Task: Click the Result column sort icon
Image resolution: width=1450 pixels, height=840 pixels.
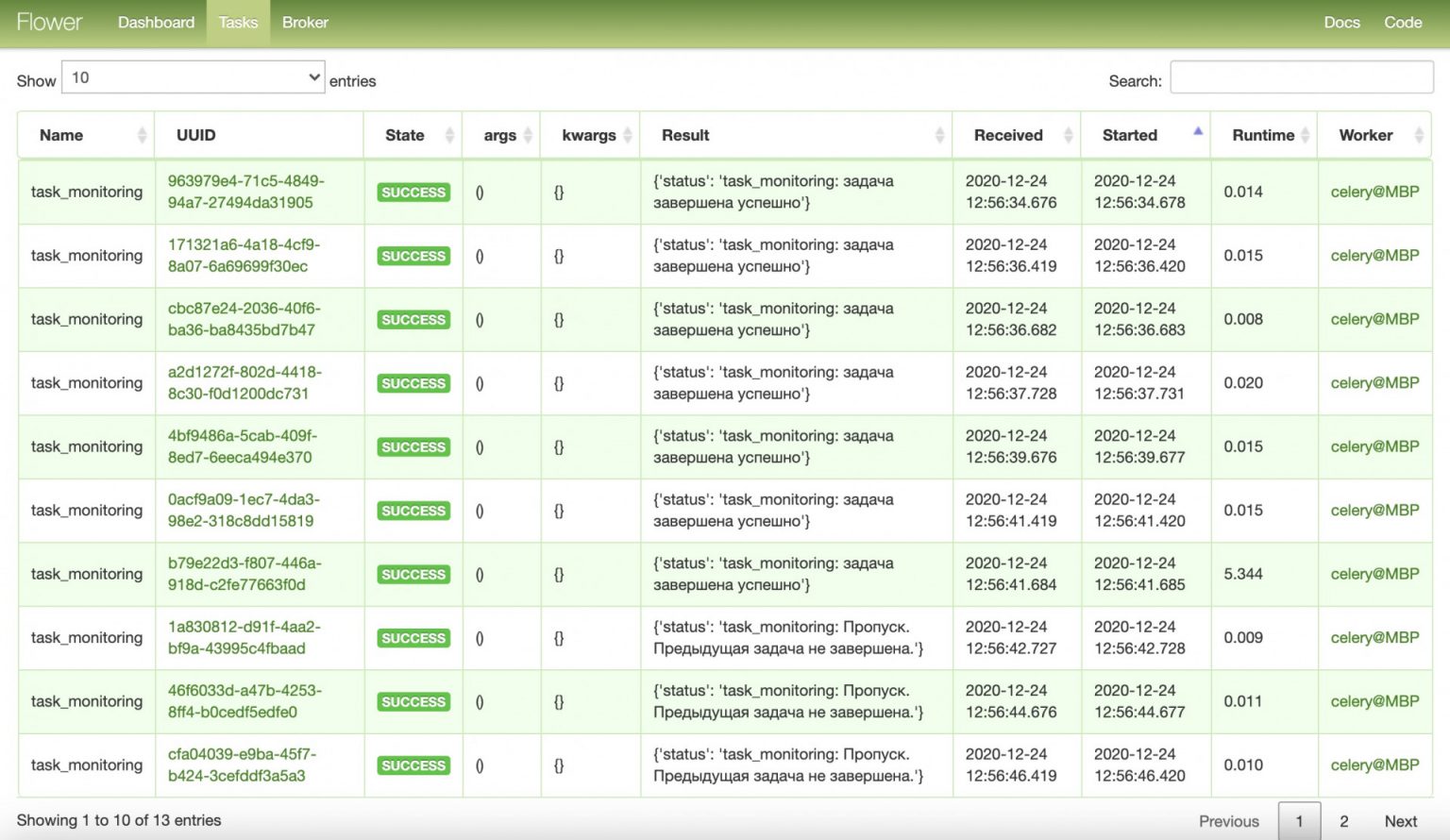Action: tap(939, 136)
